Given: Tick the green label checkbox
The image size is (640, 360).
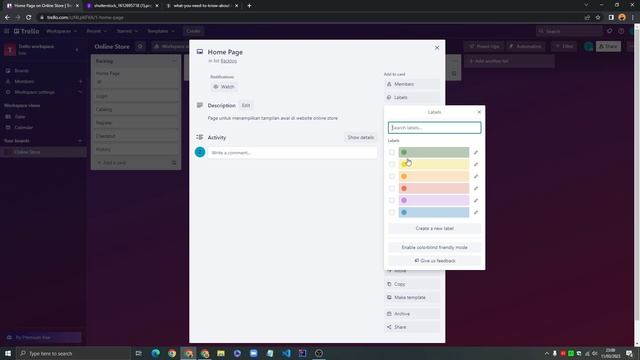Looking at the screenshot, I should click(392, 152).
